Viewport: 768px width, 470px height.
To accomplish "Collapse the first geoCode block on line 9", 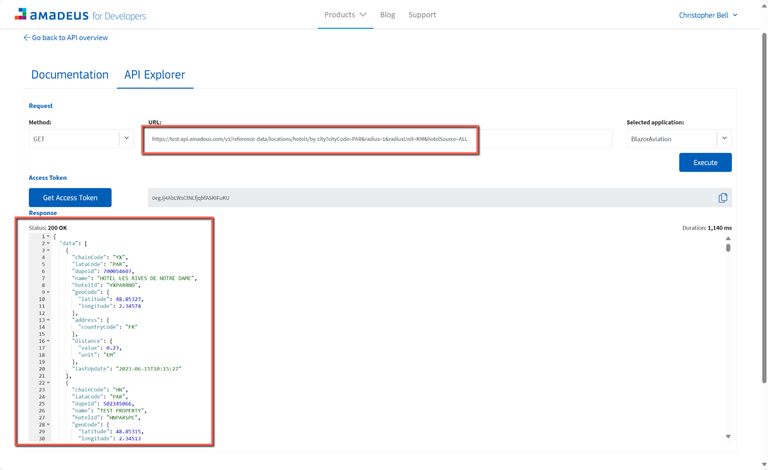I will (48, 293).
